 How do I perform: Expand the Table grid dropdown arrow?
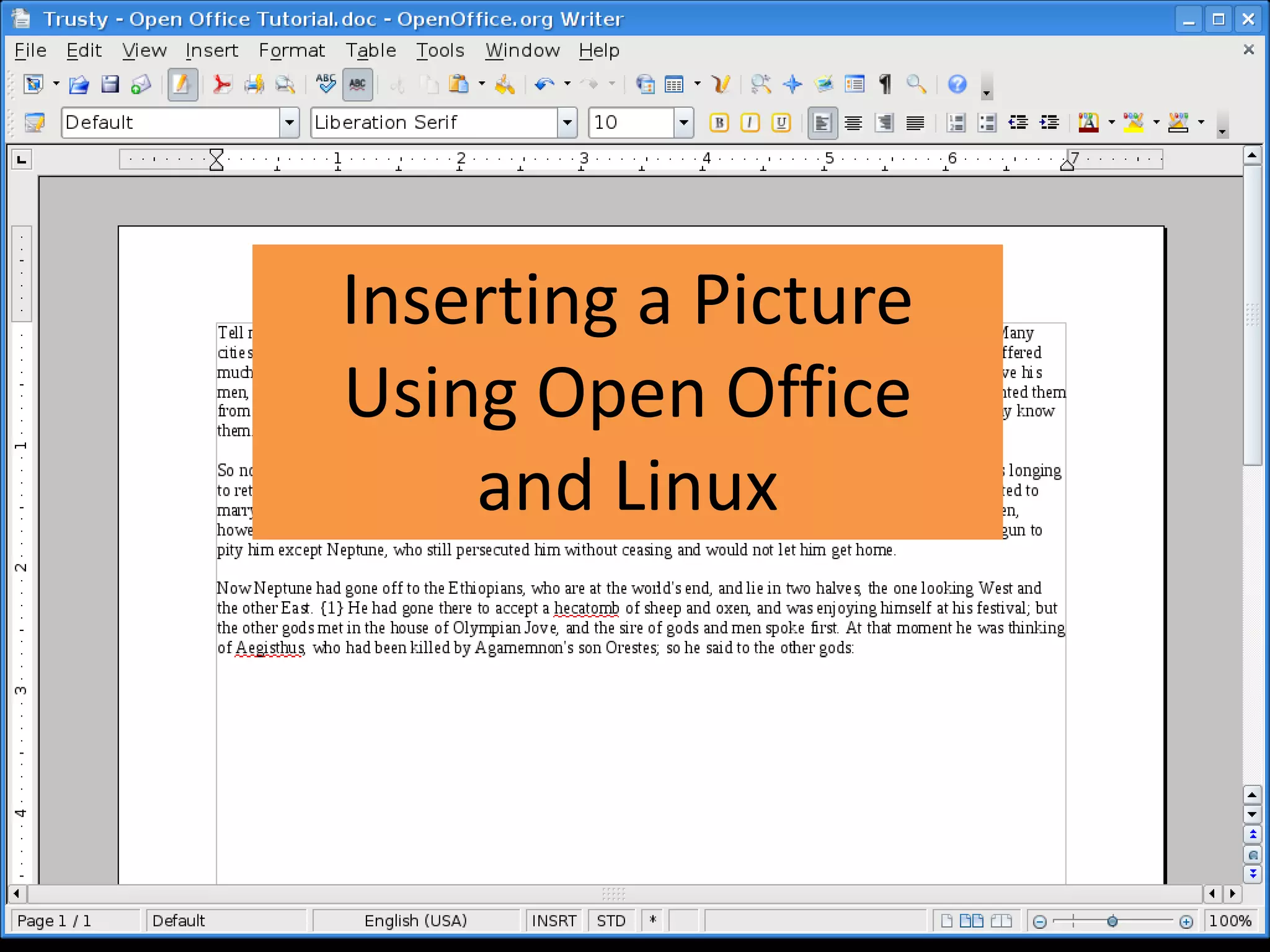pyautogui.click(x=698, y=84)
